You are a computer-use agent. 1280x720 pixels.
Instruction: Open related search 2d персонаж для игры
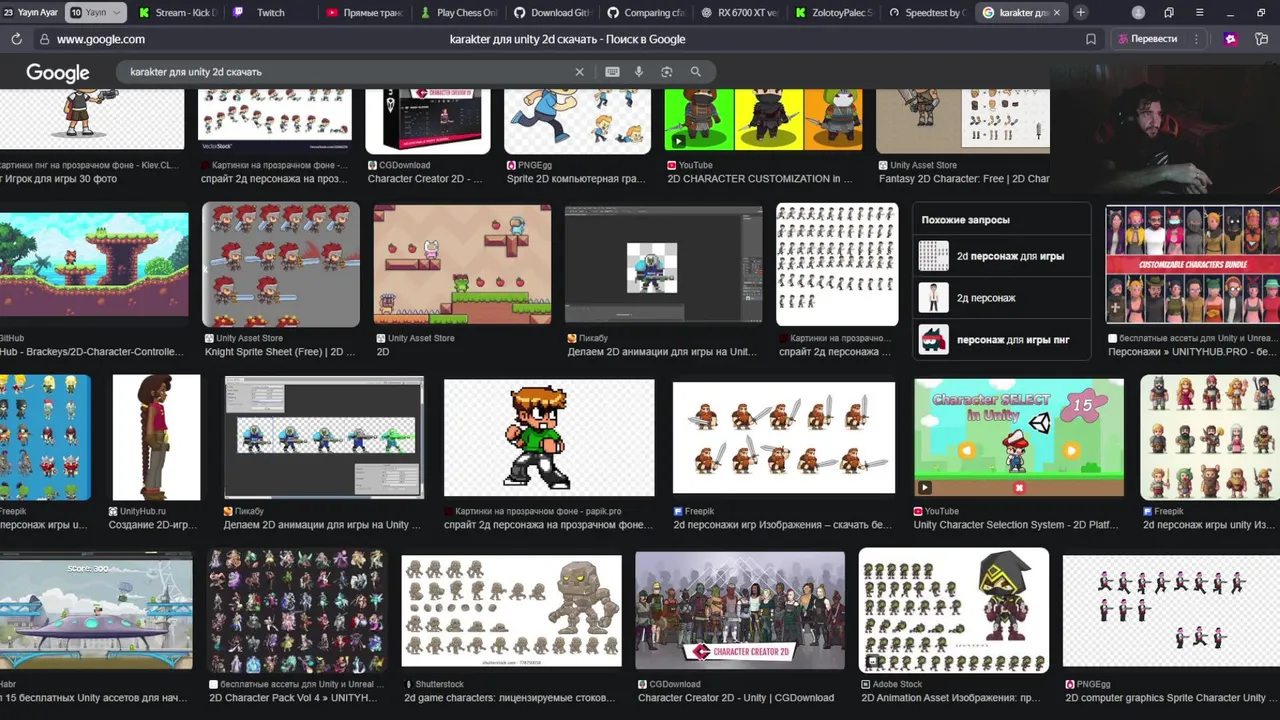coord(1001,256)
